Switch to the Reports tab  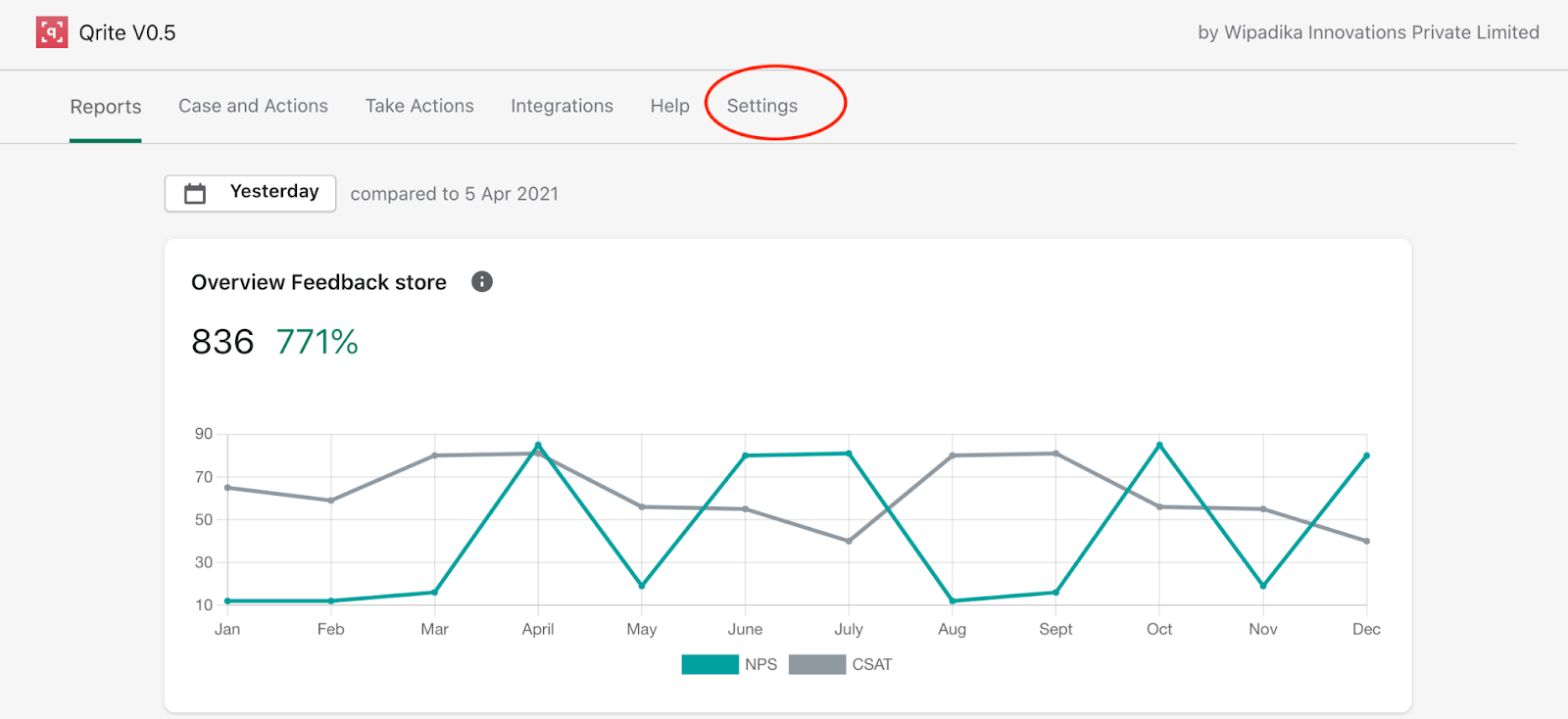(106, 107)
